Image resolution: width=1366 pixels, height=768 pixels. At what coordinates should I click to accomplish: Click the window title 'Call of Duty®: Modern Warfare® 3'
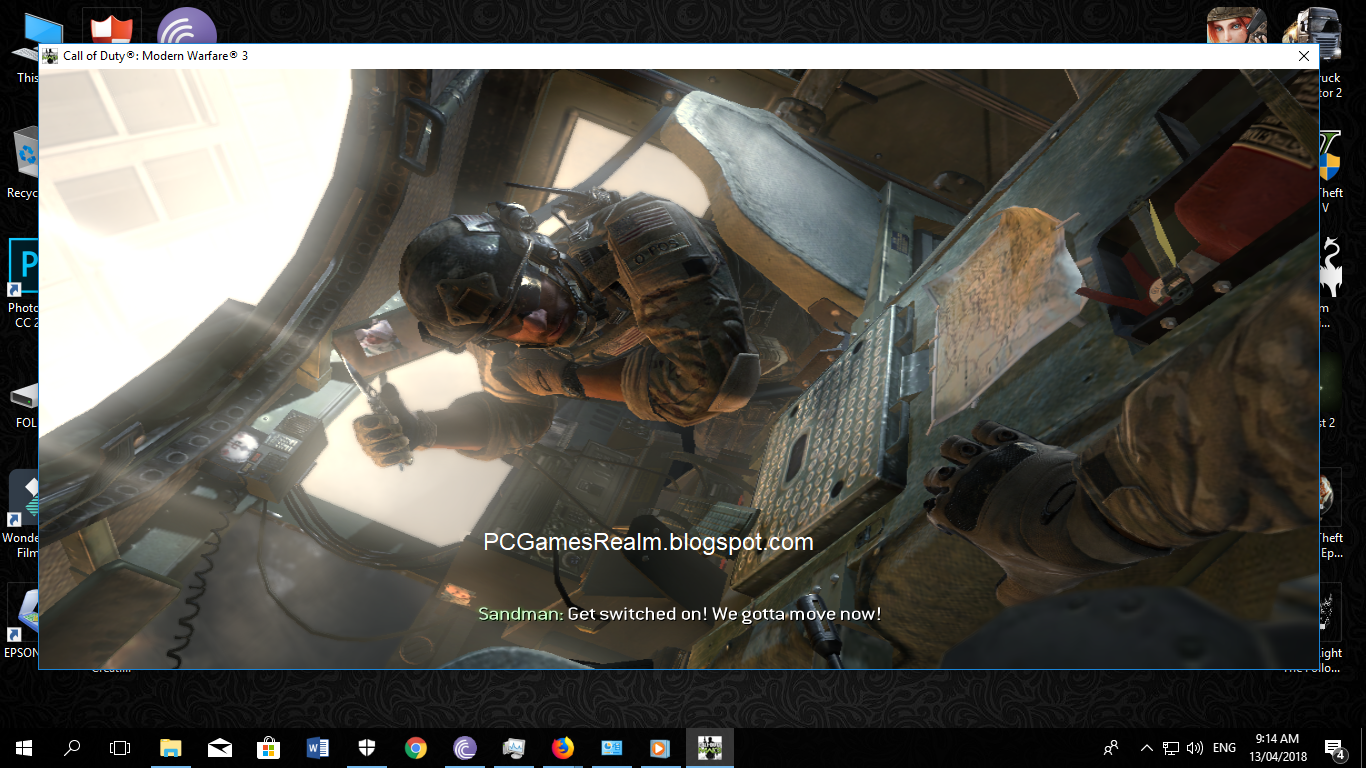click(x=156, y=56)
